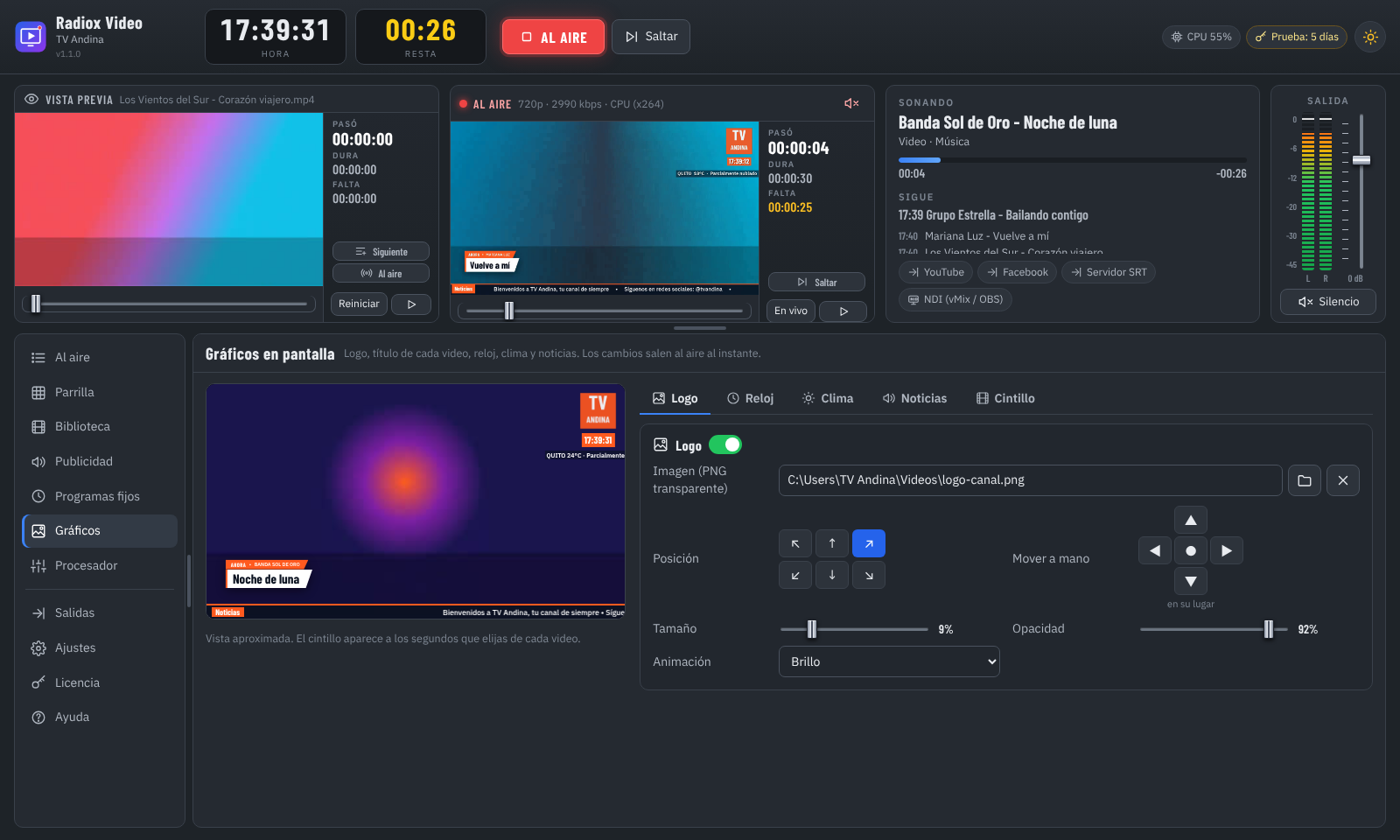Screen dimensions: 1400x840
Task: Click the Saltar button in the top bar
Action: coord(651,37)
